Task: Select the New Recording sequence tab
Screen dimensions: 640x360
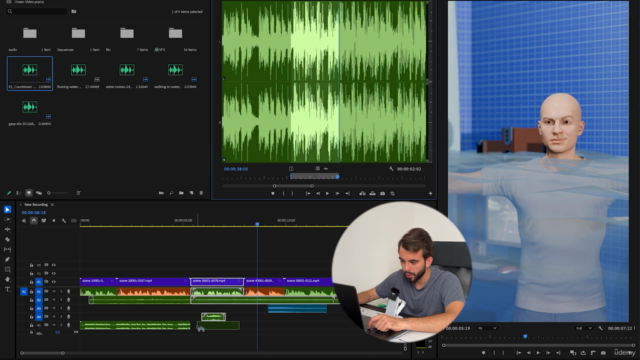Action: (36, 204)
